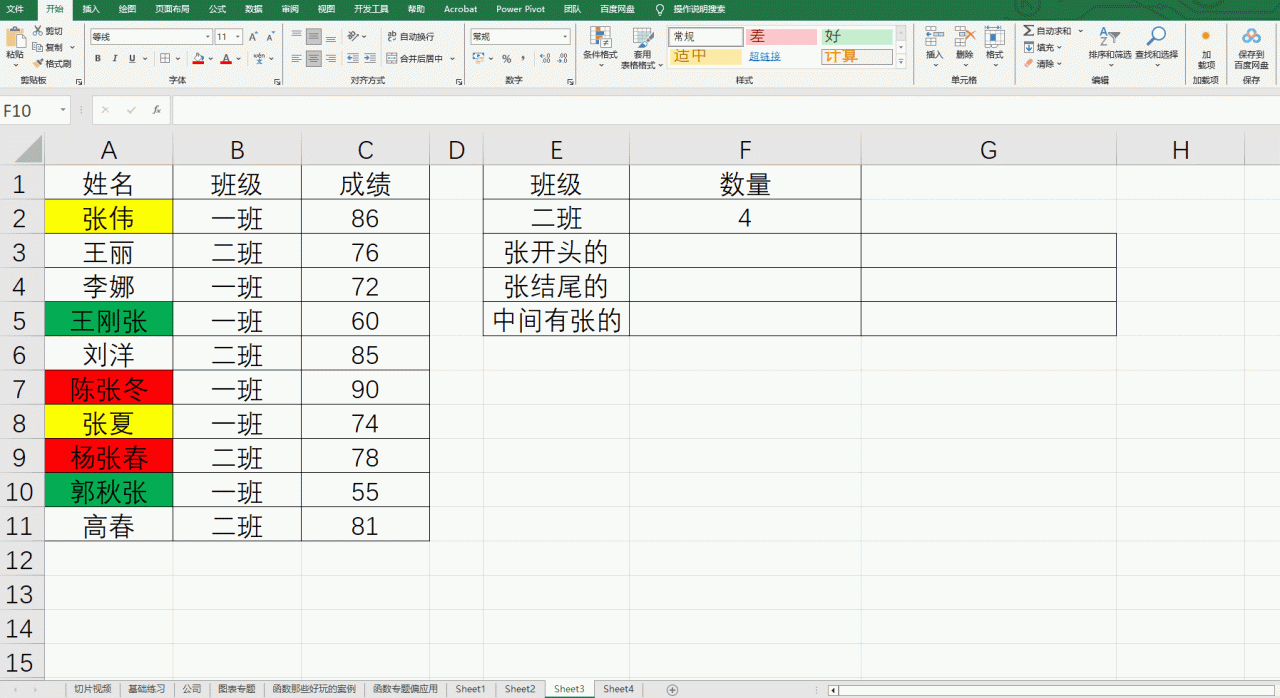Viewport: 1280px width, 698px height.
Task: Apply red font color with the A icon
Action: coord(226,59)
